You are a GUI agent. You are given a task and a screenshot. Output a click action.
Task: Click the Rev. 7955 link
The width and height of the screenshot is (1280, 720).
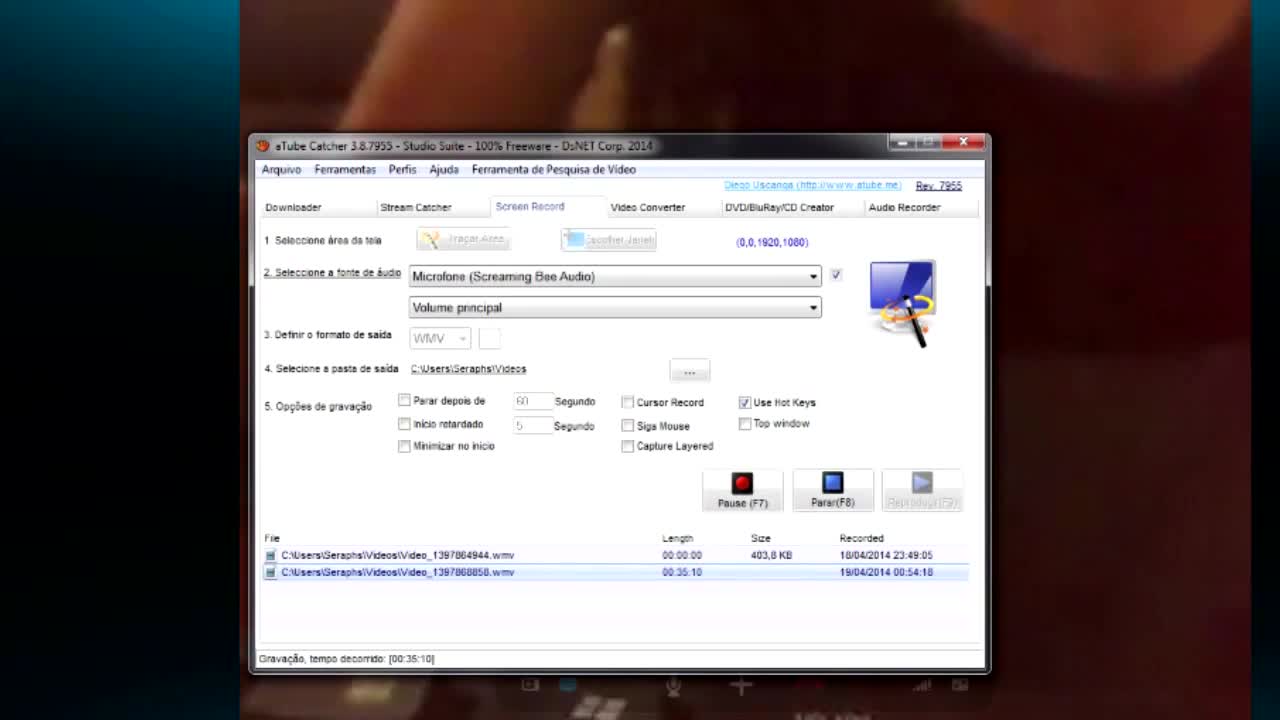point(938,186)
